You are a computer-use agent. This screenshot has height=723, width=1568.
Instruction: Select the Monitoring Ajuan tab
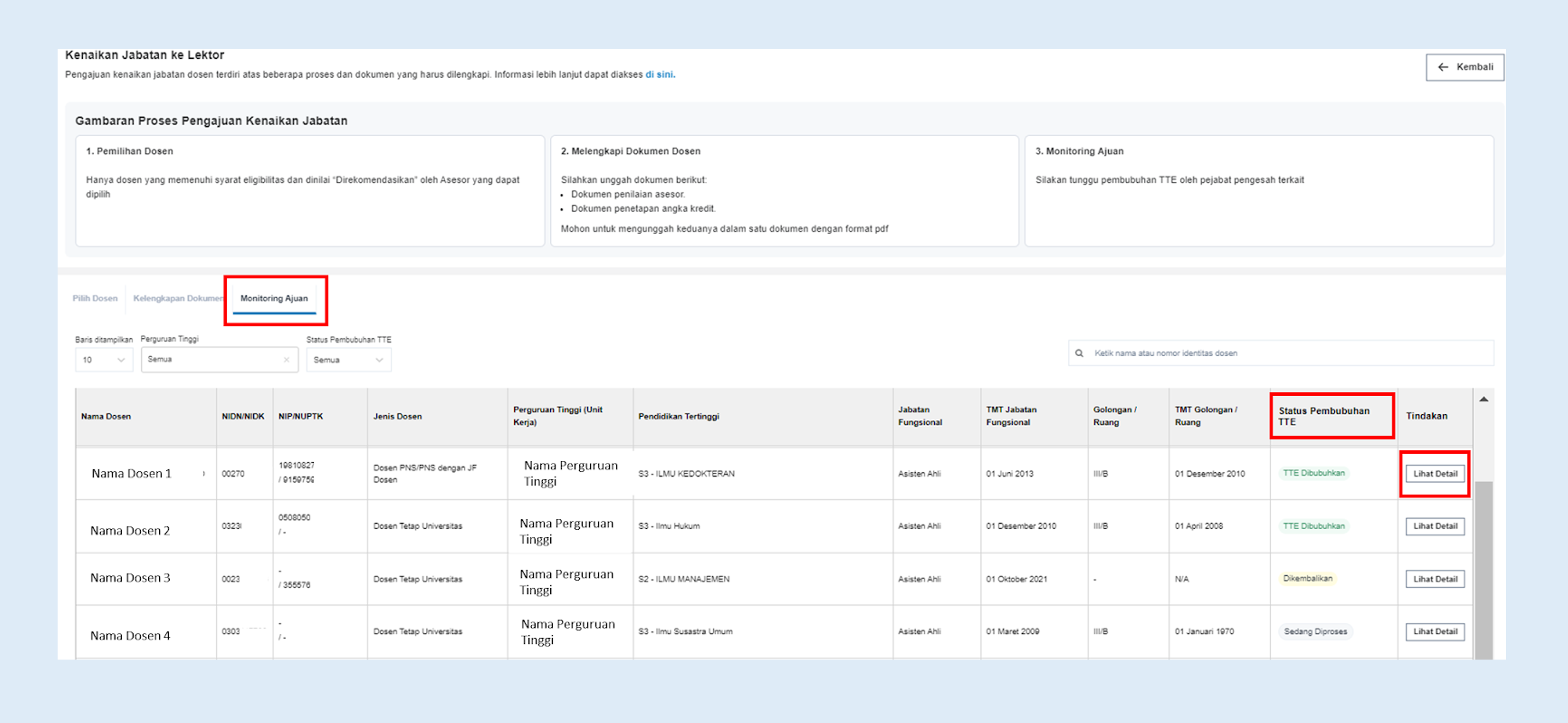tap(274, 298)
